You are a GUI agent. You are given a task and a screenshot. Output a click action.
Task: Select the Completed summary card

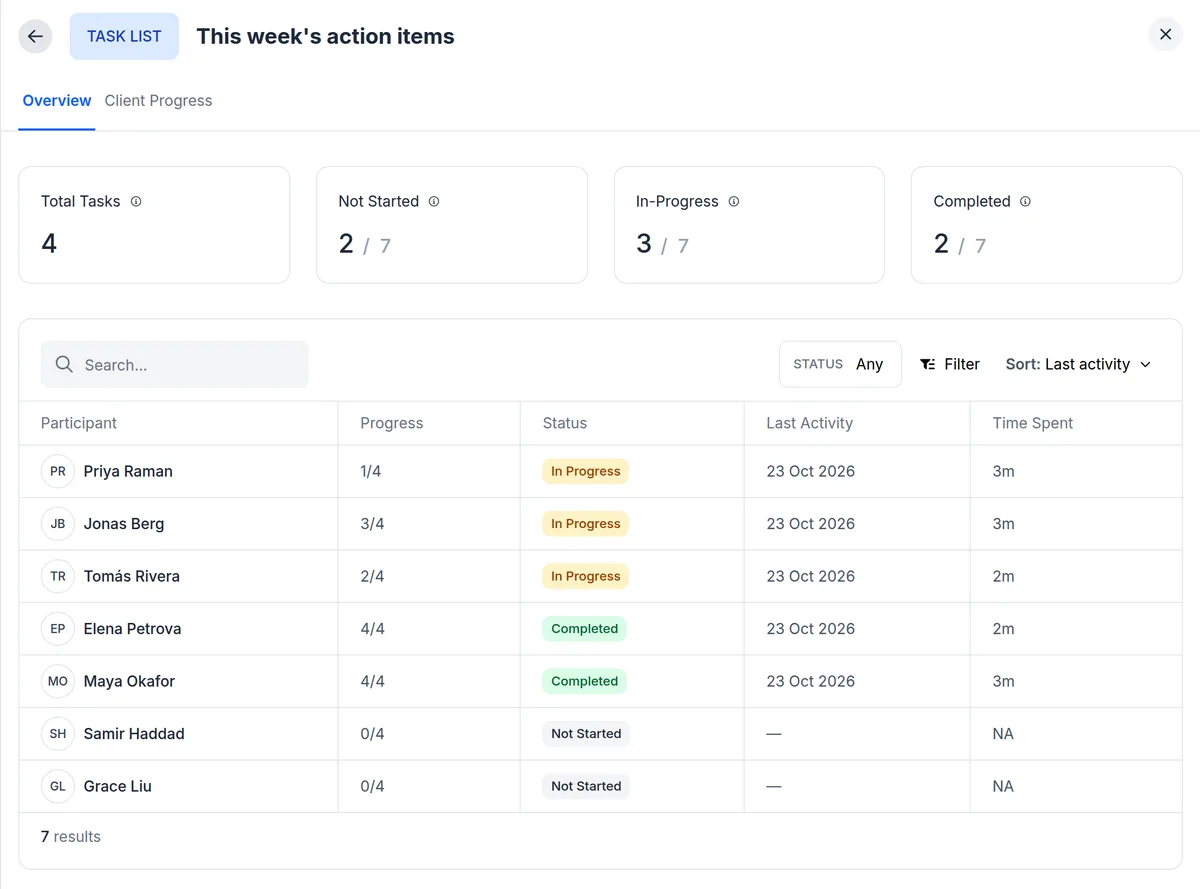click(x=1046, y=225)
